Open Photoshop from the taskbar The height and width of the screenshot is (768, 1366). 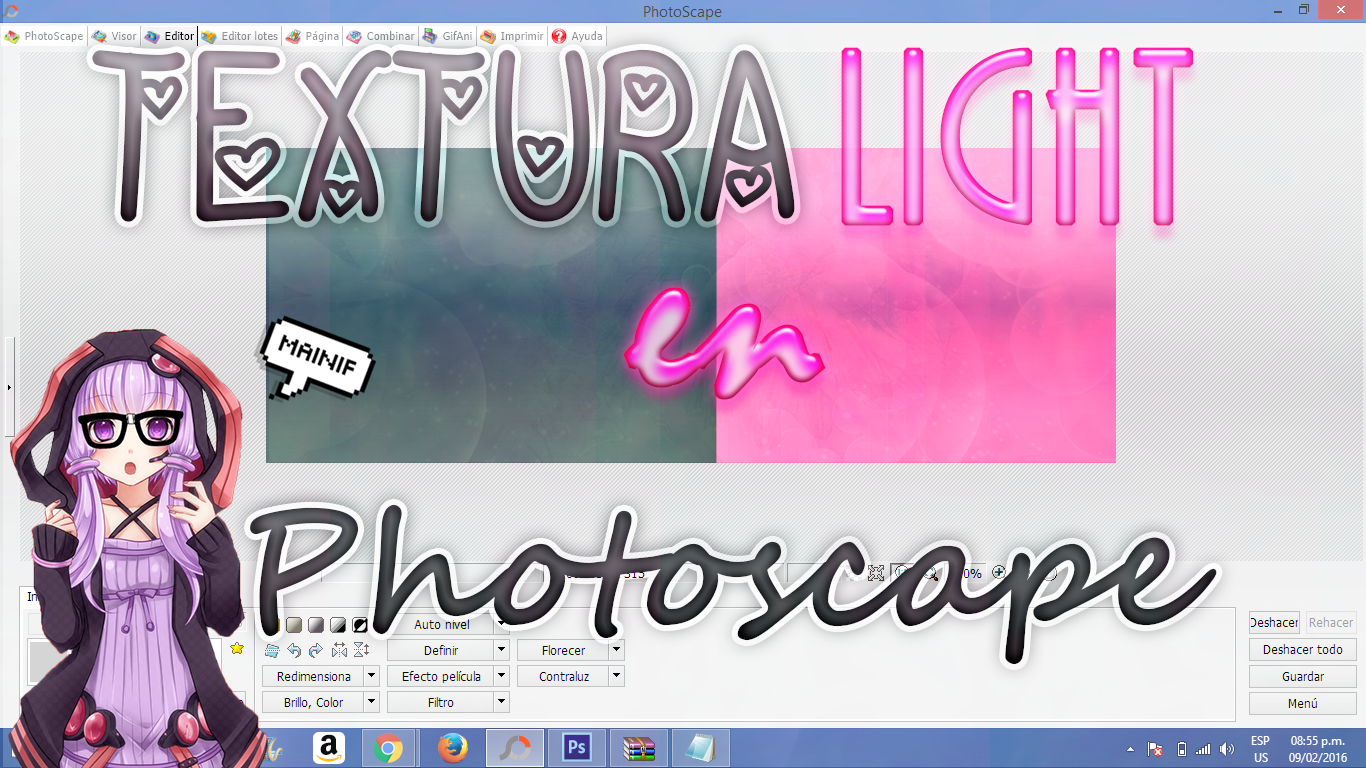[576, 748]
